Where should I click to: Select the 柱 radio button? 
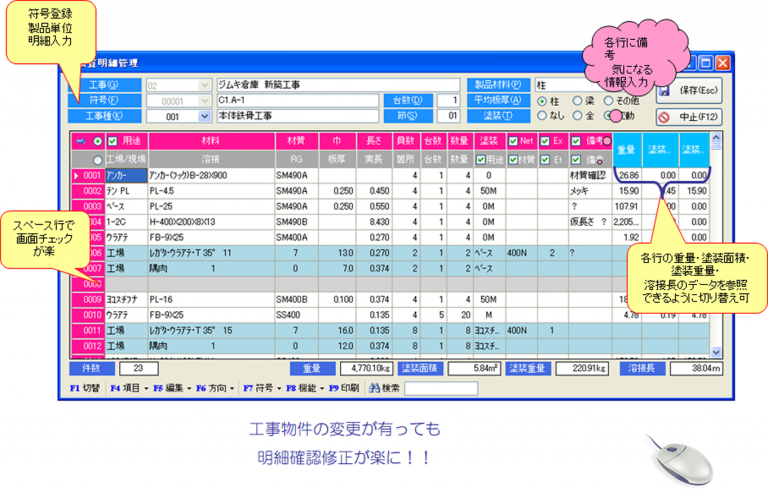pos(542,101)
